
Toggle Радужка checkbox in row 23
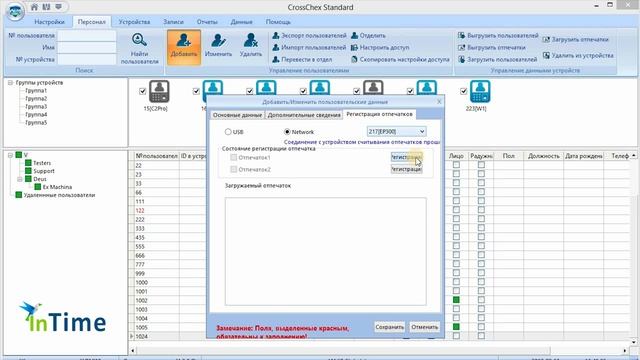481,174
